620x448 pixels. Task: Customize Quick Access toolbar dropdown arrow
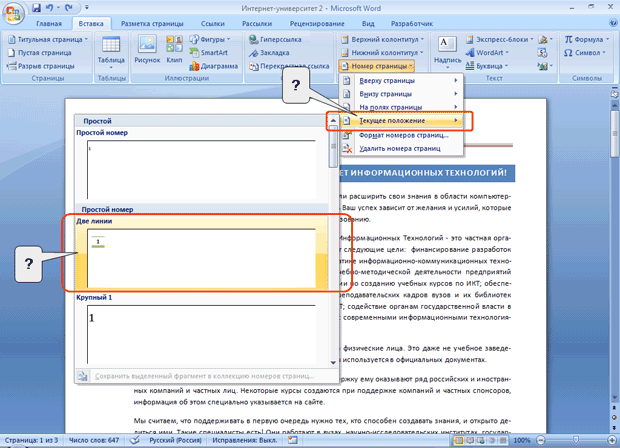click(x=87, y=8)
